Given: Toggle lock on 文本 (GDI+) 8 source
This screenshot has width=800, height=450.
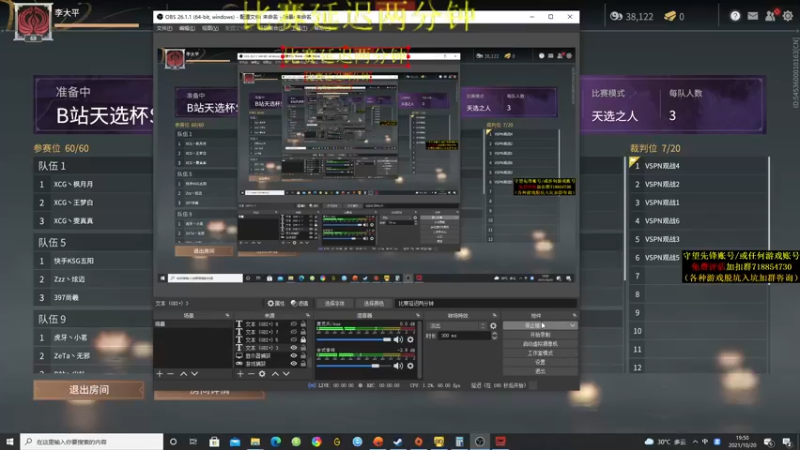Looking at the screenshot, I should coord(303,324).
